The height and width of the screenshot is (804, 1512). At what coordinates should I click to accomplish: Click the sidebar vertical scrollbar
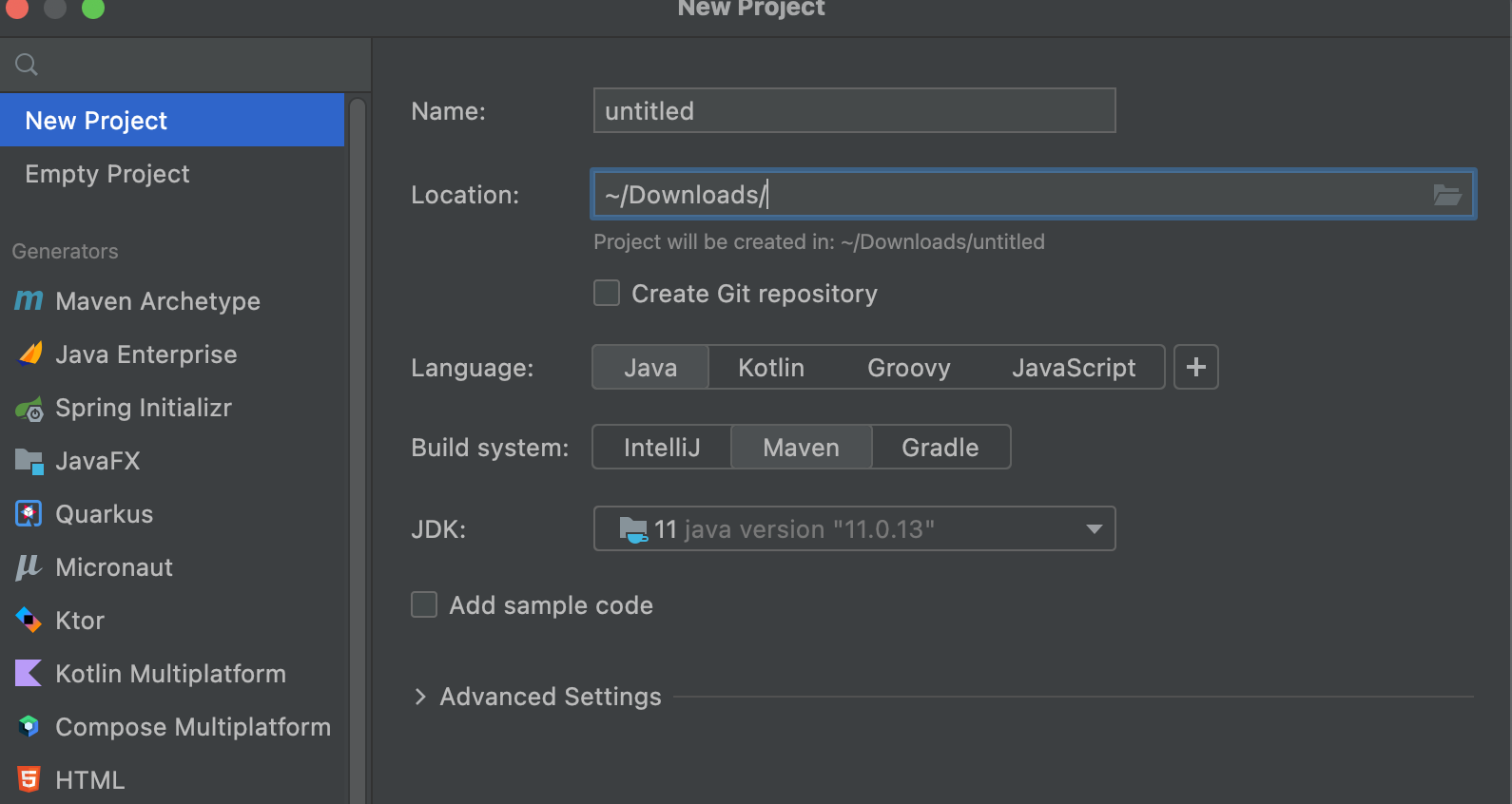tap(358, 450)
